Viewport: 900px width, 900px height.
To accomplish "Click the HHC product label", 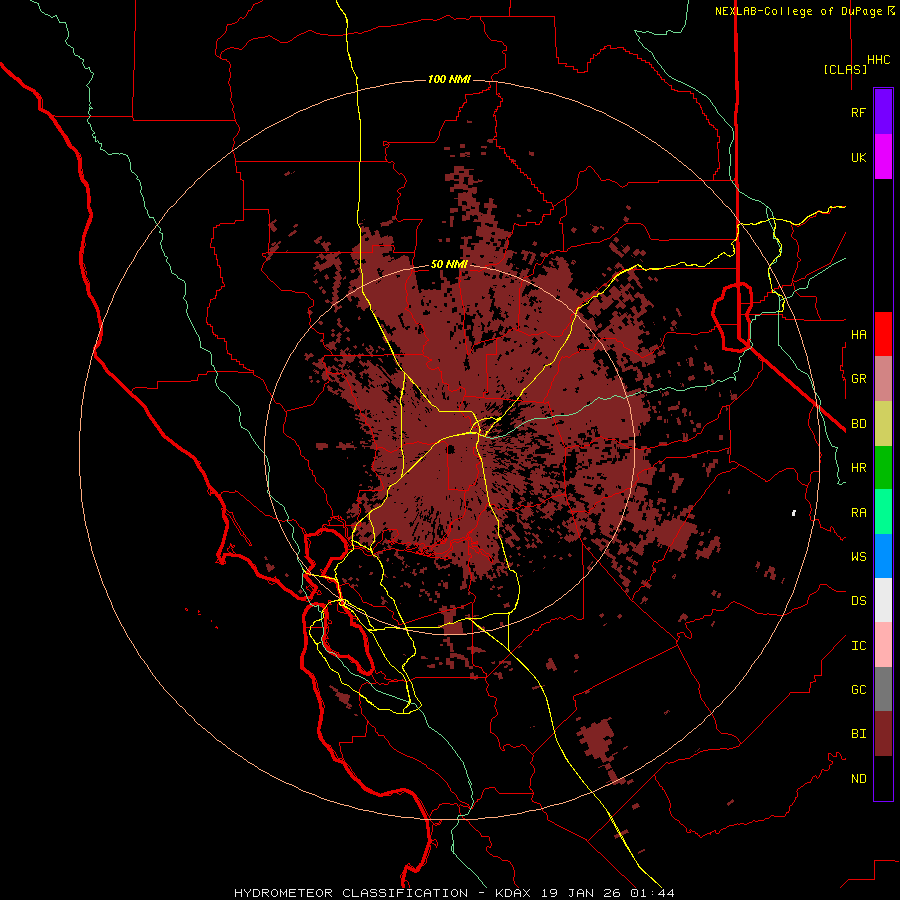I will click(878, 60).
